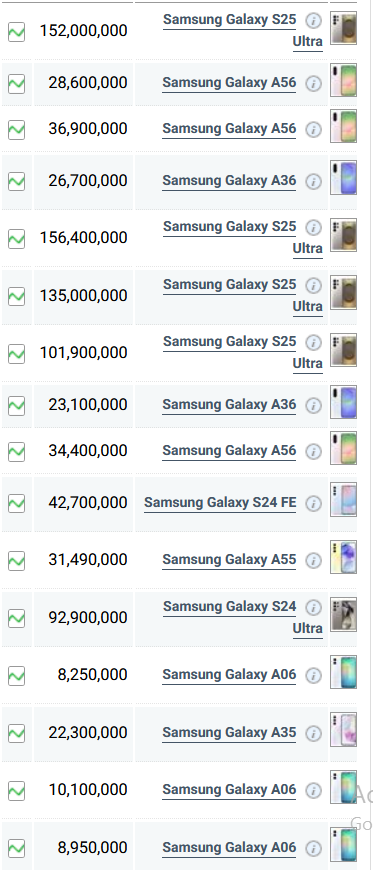View Samsung Galaxy A35 thumbnail image

pyautogui.click(x=344, y=729)
